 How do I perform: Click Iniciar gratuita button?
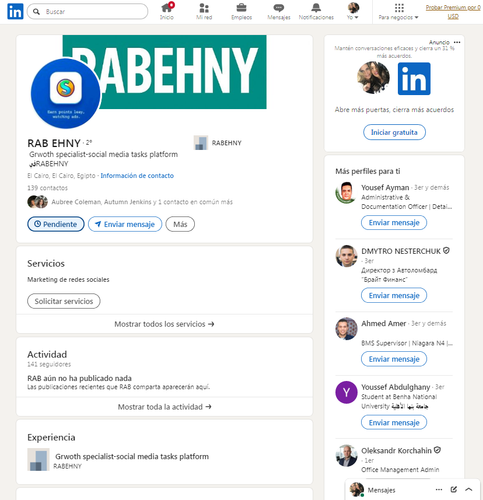(394, 132)
